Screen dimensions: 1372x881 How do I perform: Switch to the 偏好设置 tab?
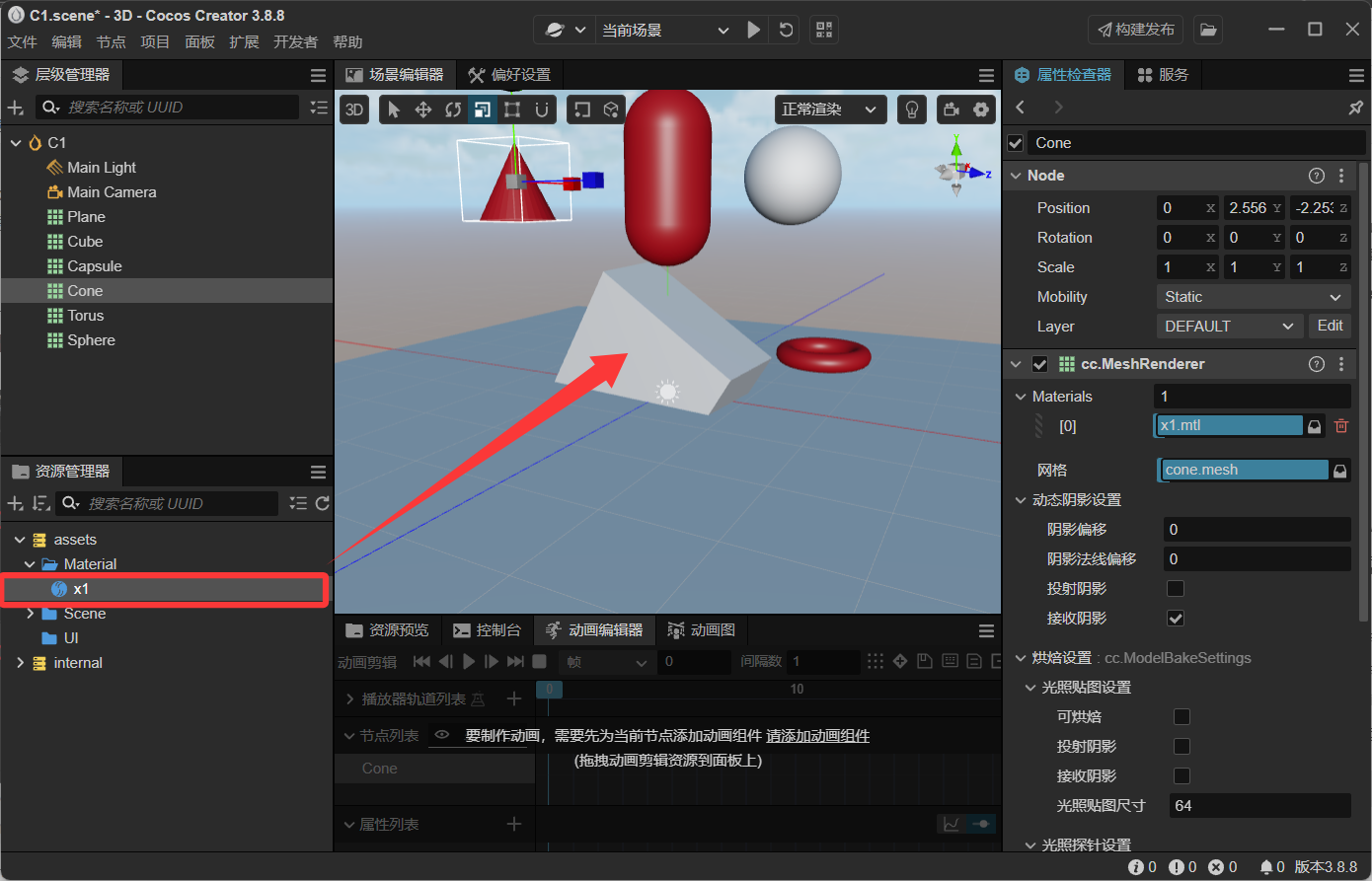[x=509, y=75]
